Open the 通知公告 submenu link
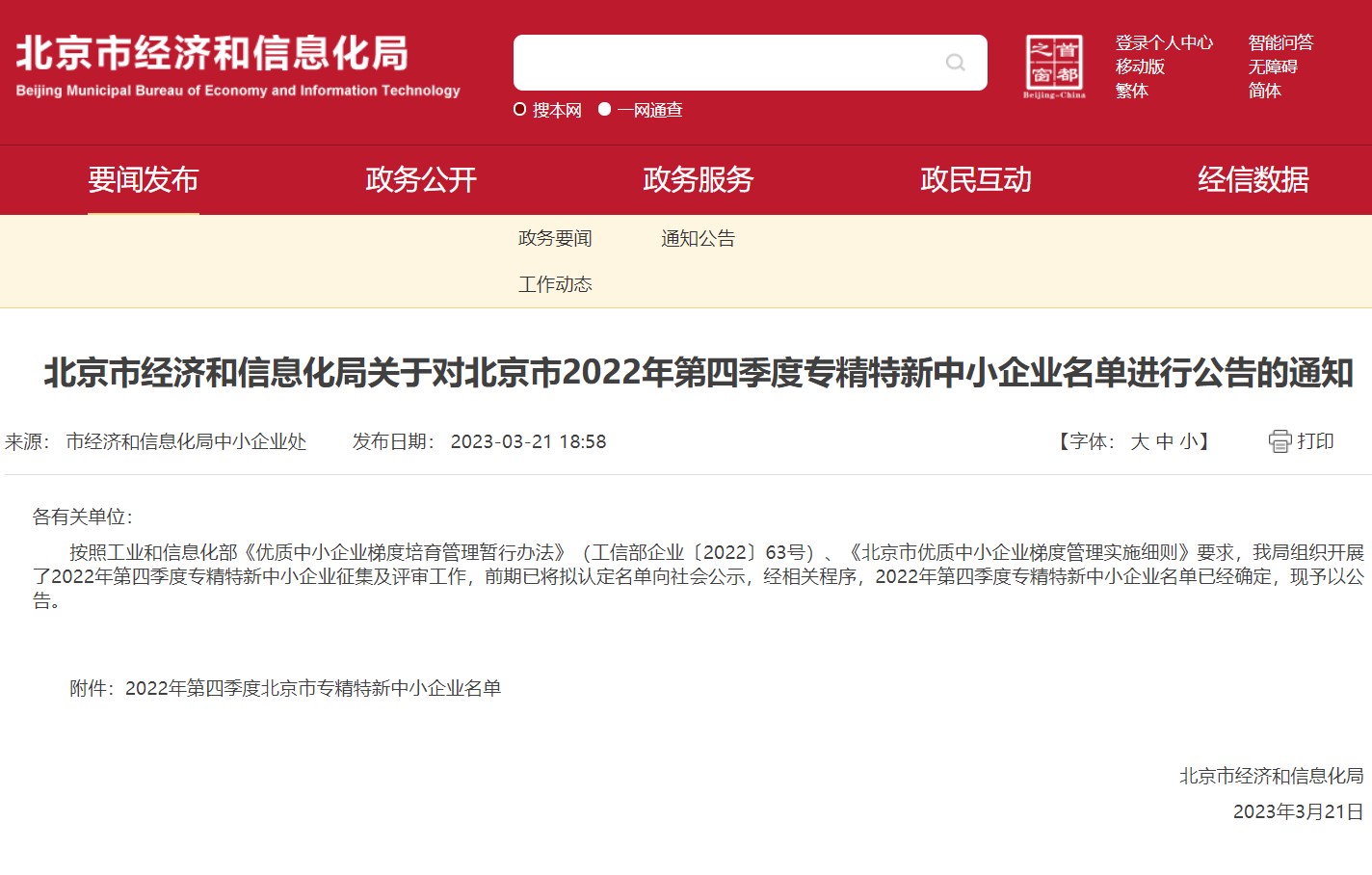The width and height of the screenshot is (1372, 875). [698, 239]
